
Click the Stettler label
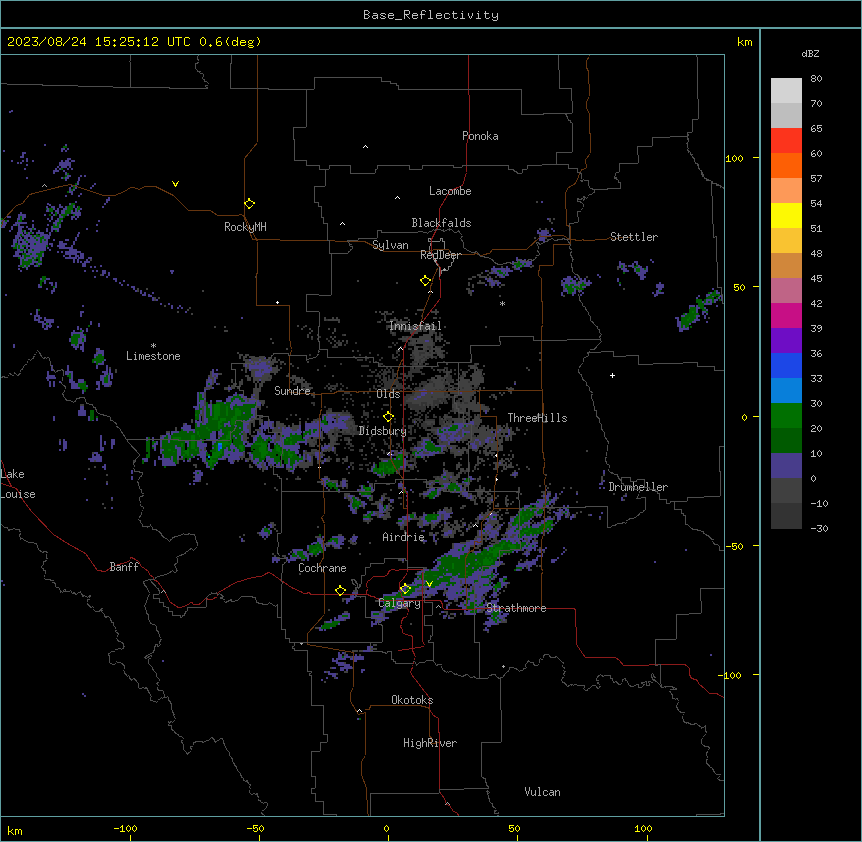[634, 237]
